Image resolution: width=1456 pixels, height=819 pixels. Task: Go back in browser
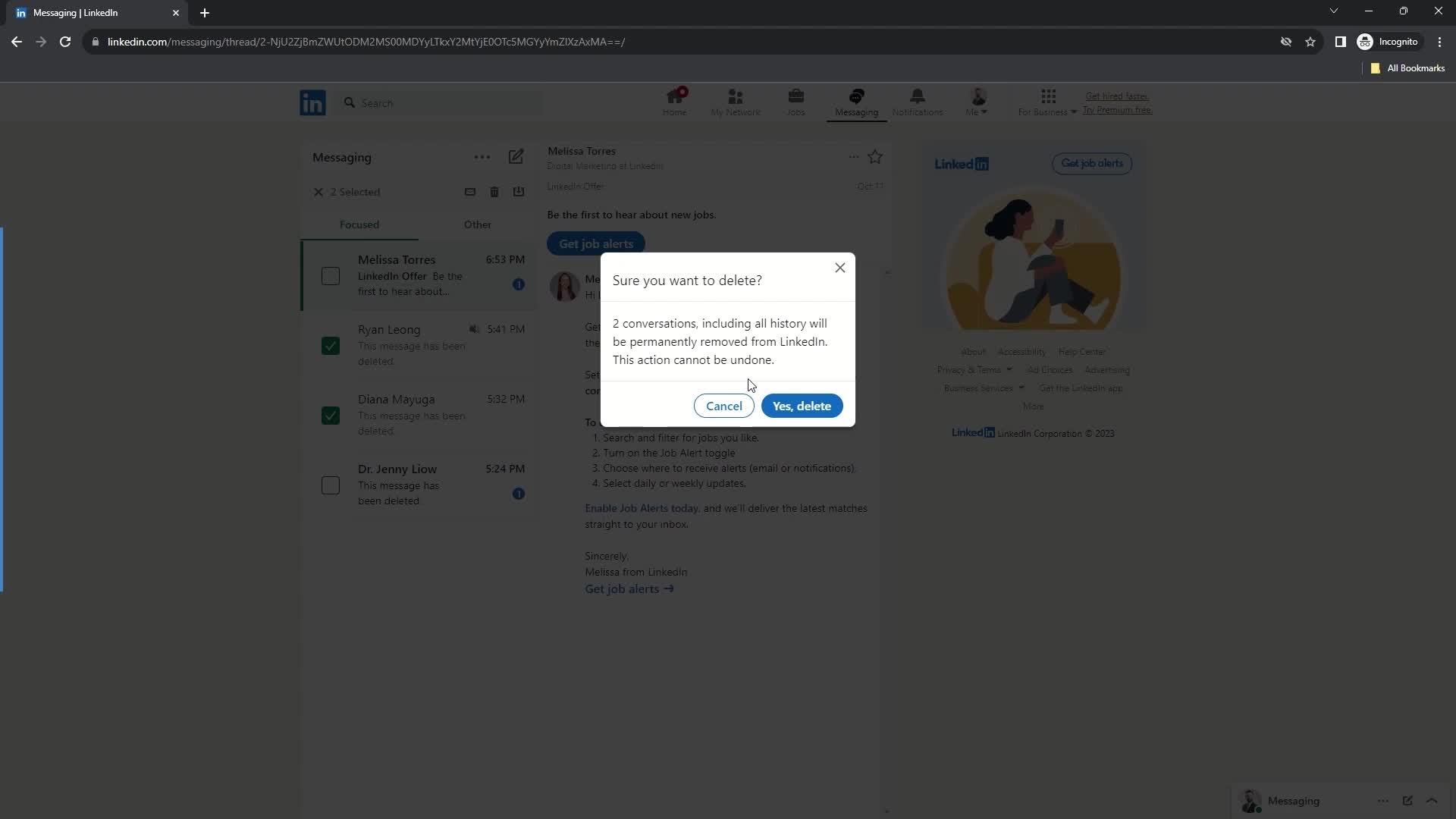click(17, 42)
